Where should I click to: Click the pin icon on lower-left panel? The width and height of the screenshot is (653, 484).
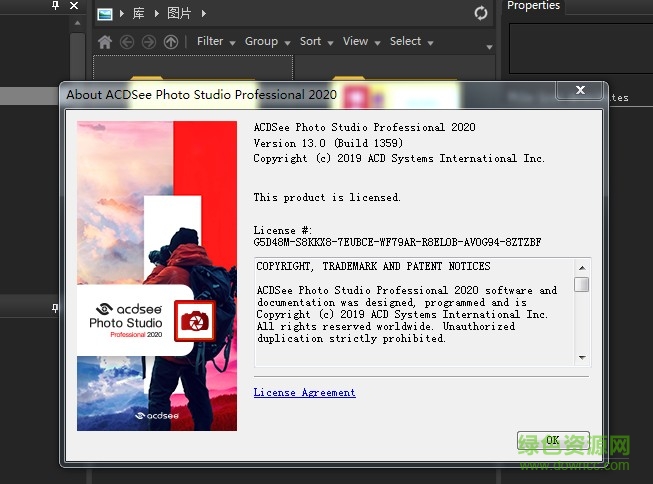coord(55,308)
